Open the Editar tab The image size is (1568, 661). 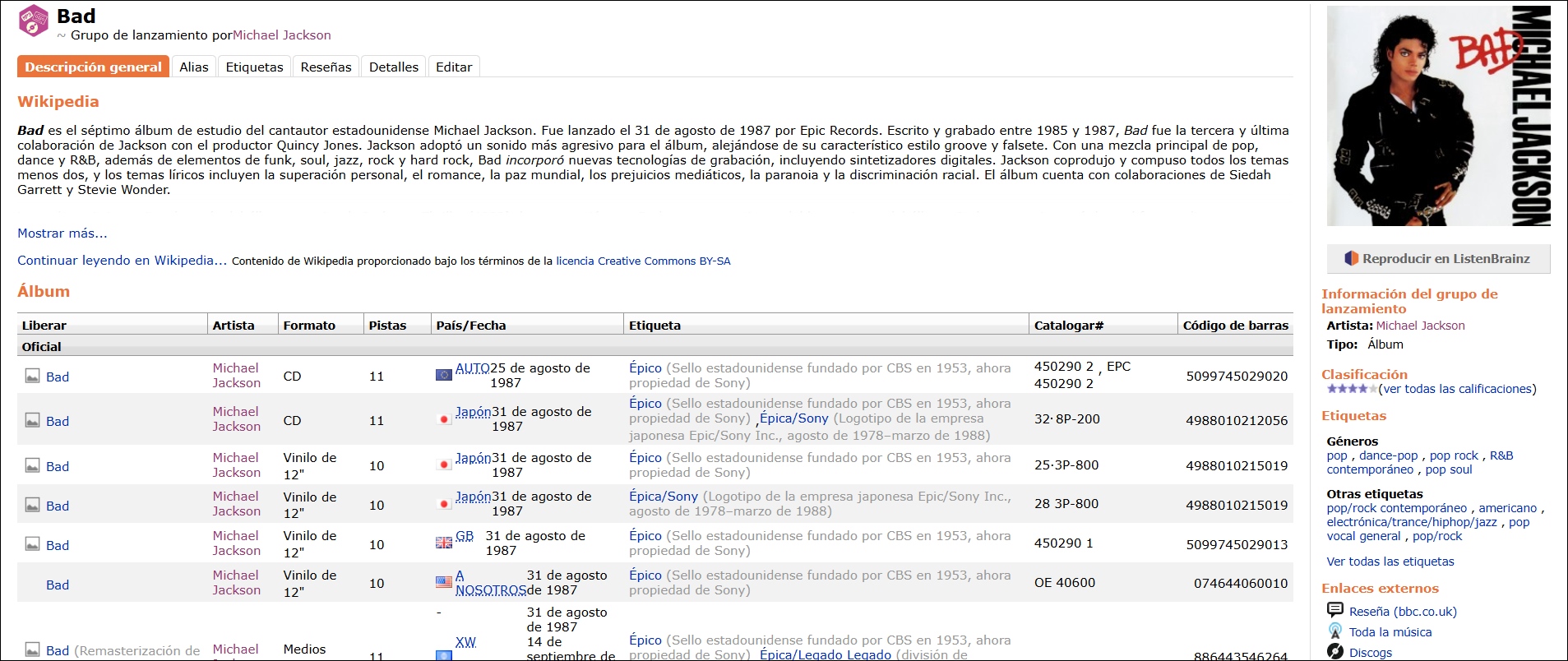[x=454, y=67]
